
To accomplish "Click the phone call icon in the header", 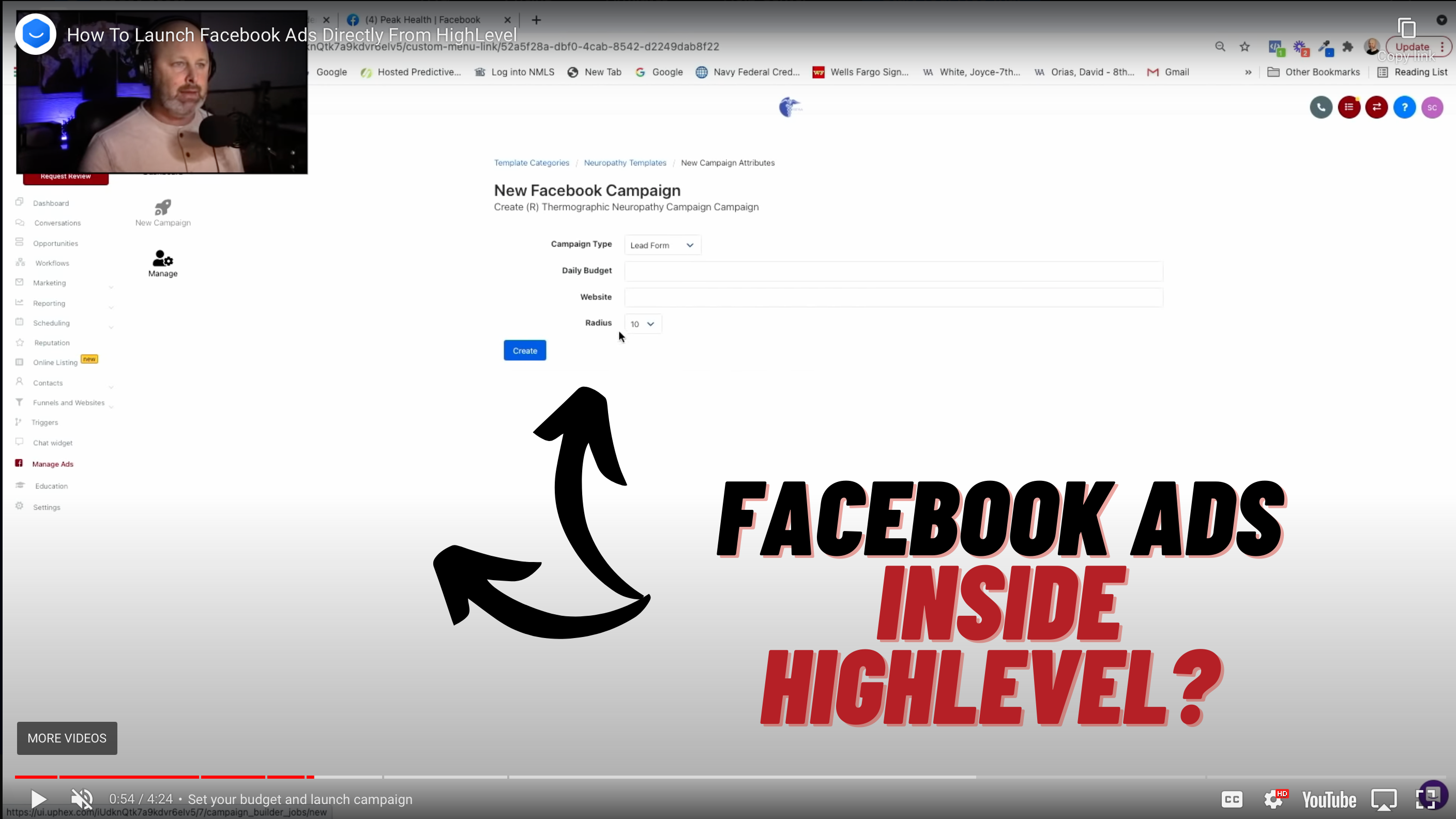I will pos(1321,108).
